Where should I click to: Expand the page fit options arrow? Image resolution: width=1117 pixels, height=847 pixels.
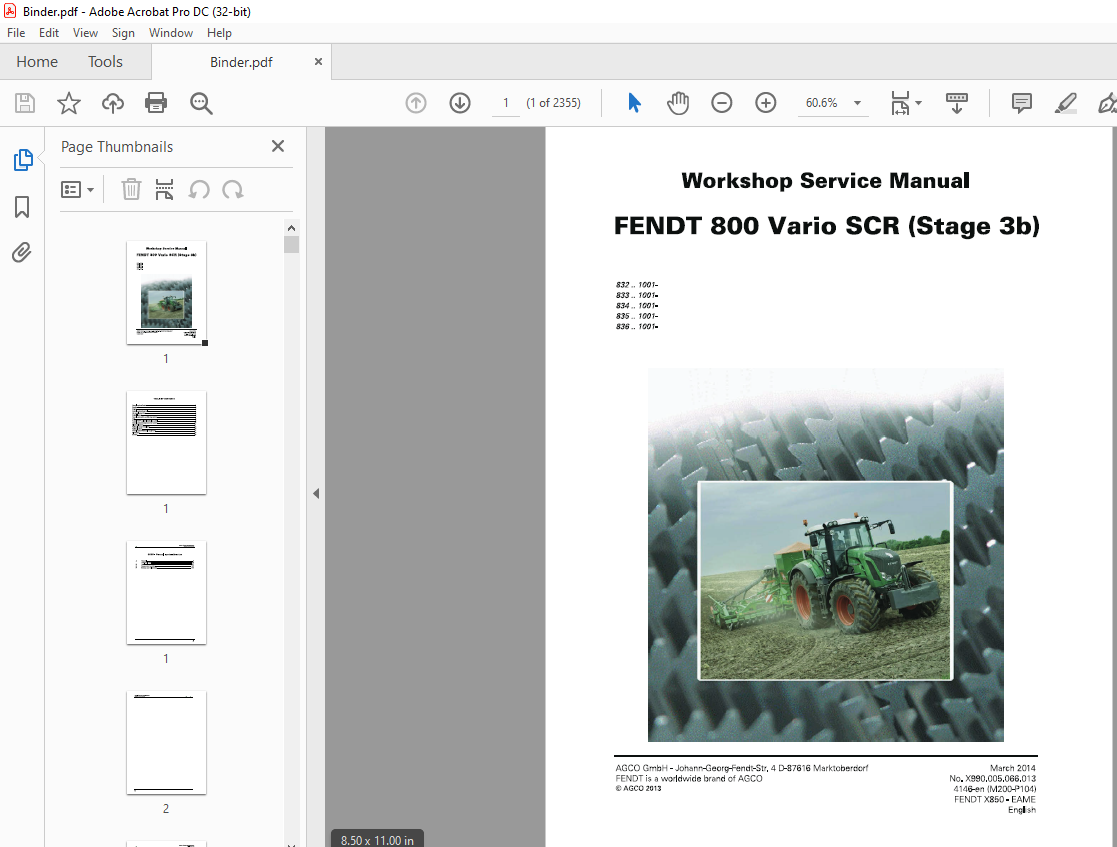point(918,103)
